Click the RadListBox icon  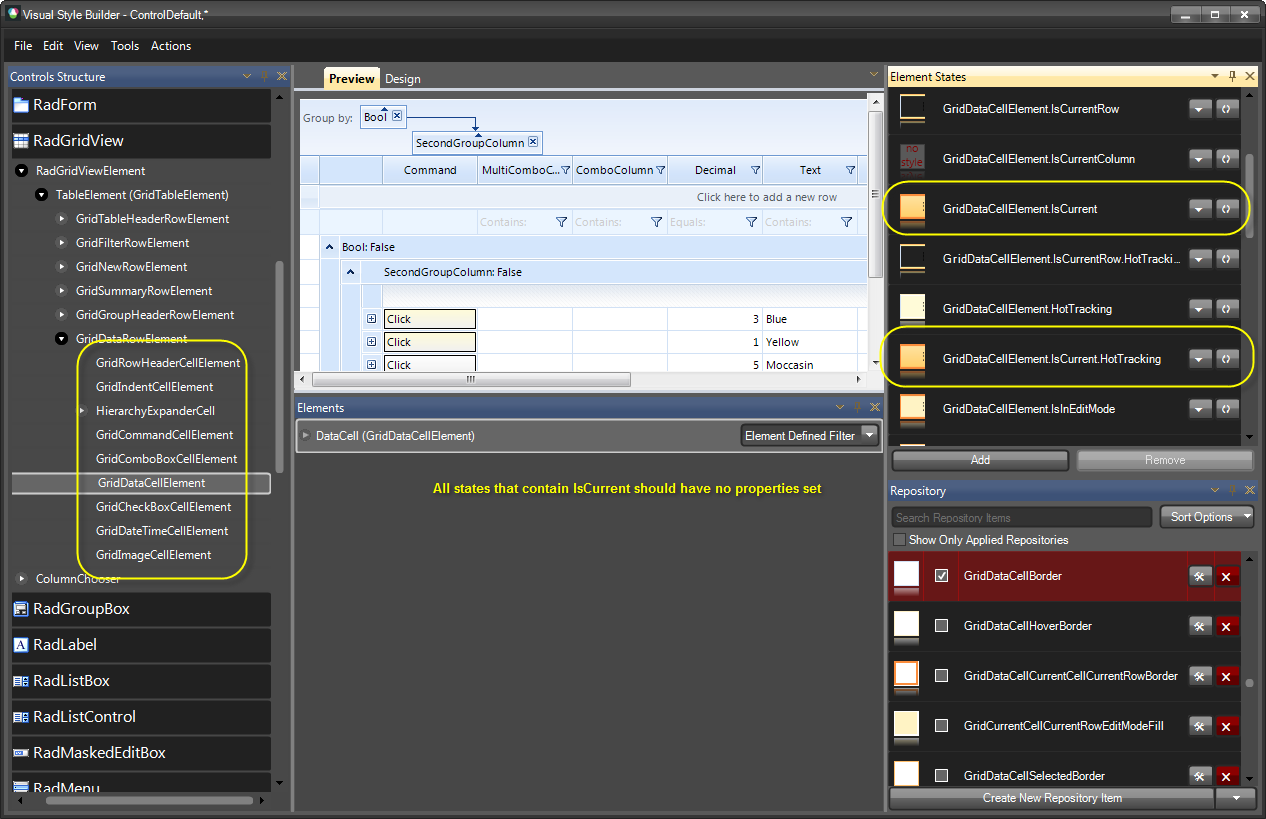21,681
